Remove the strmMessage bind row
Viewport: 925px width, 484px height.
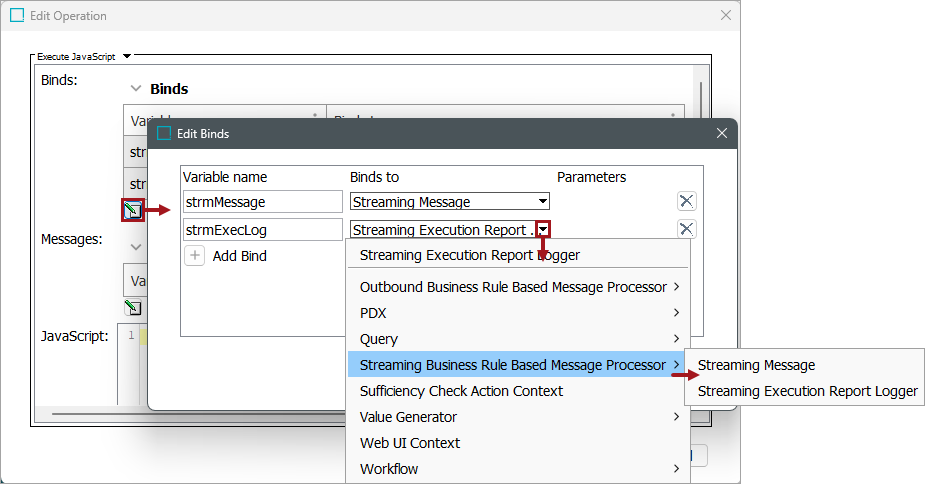pos(686,201)
